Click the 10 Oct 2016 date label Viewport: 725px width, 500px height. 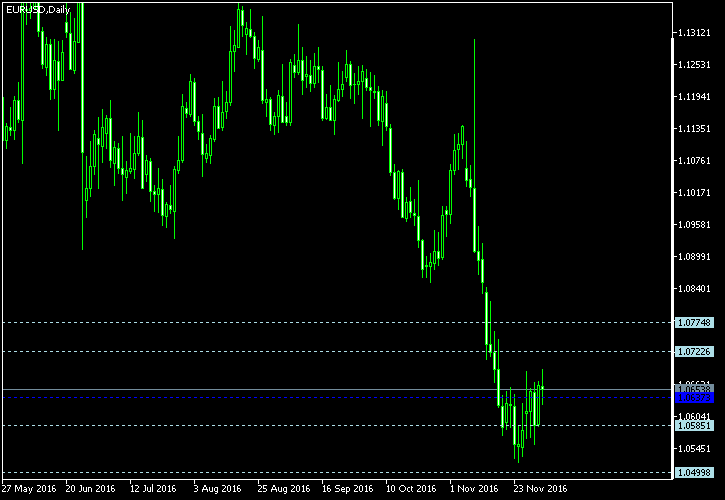pyautogui.click(x=411, y=489)
